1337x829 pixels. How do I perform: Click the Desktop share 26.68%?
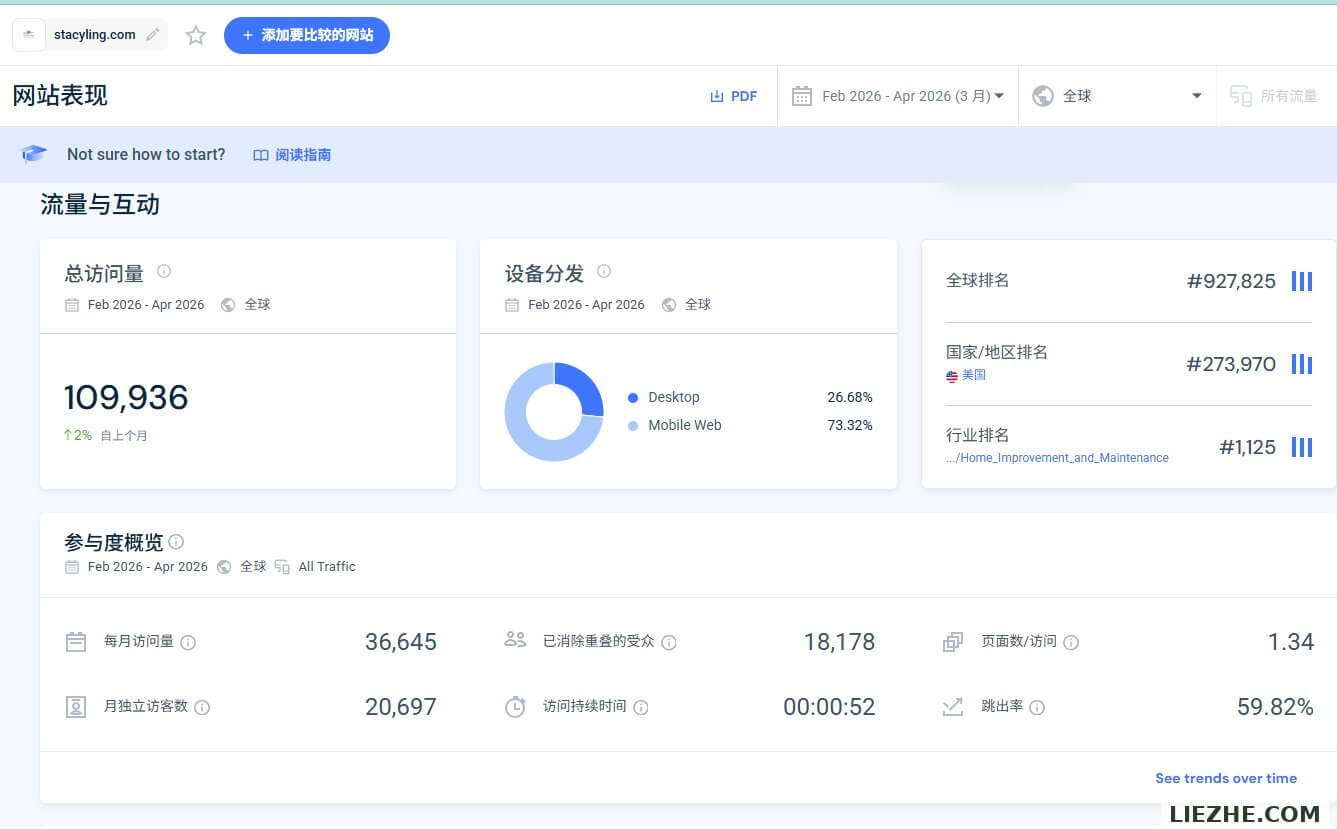tap(850, 398)
